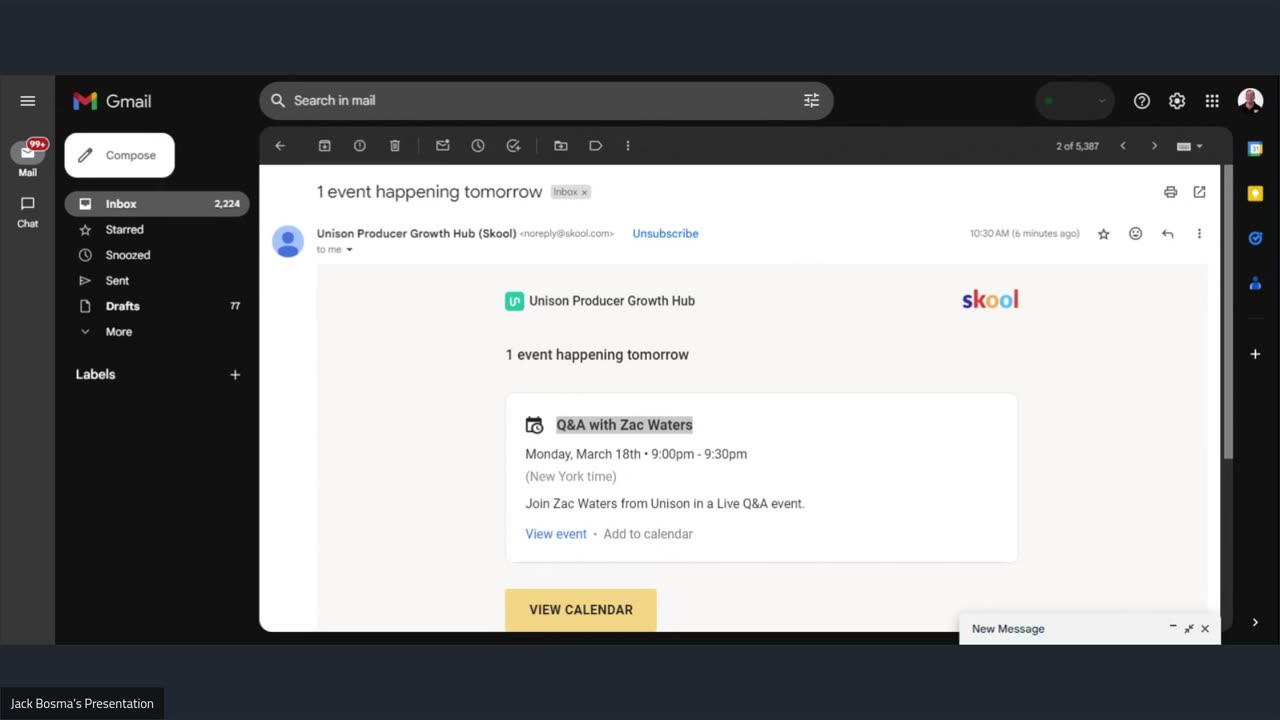Close the New Message window
1280x720 pixels.
[x=1205, y=629]
